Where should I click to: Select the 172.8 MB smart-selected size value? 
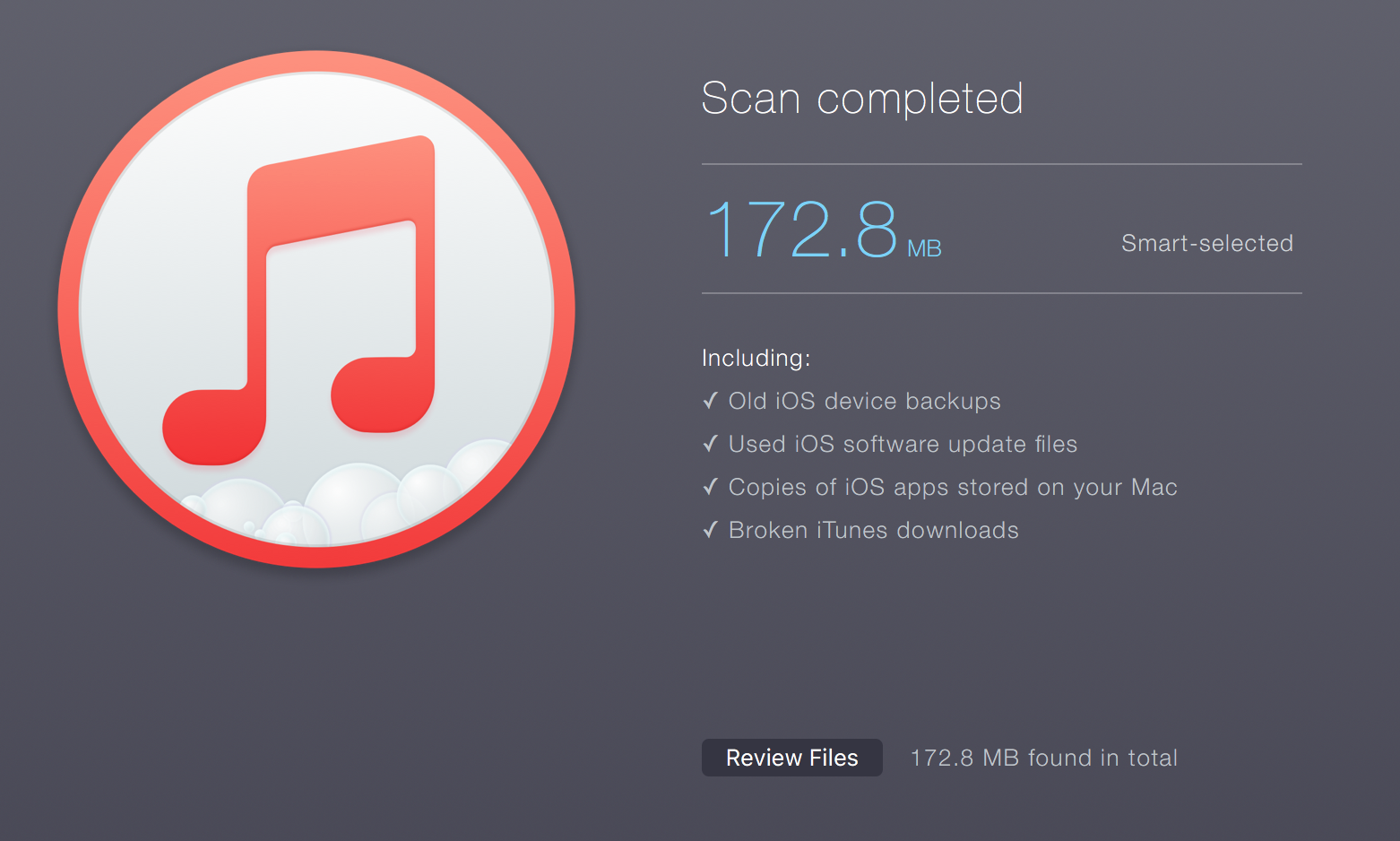pos(823,230)
